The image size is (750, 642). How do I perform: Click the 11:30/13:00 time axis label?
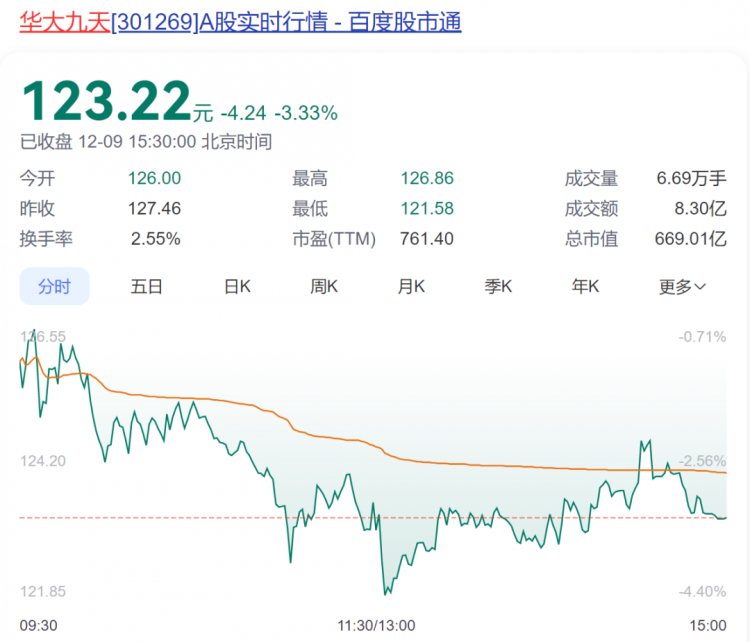point(376,625)
